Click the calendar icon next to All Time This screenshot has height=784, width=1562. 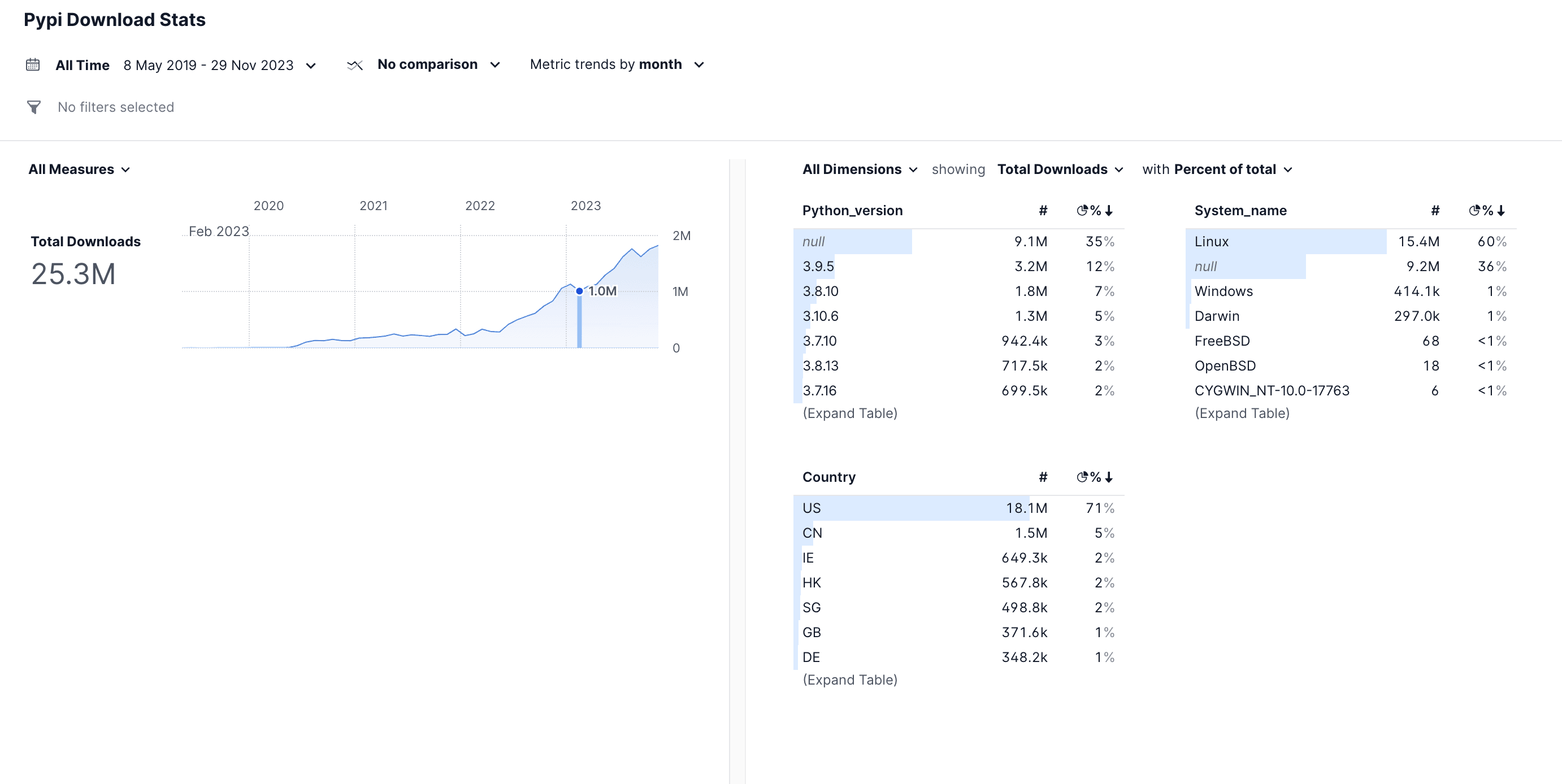tap(33, 64)
